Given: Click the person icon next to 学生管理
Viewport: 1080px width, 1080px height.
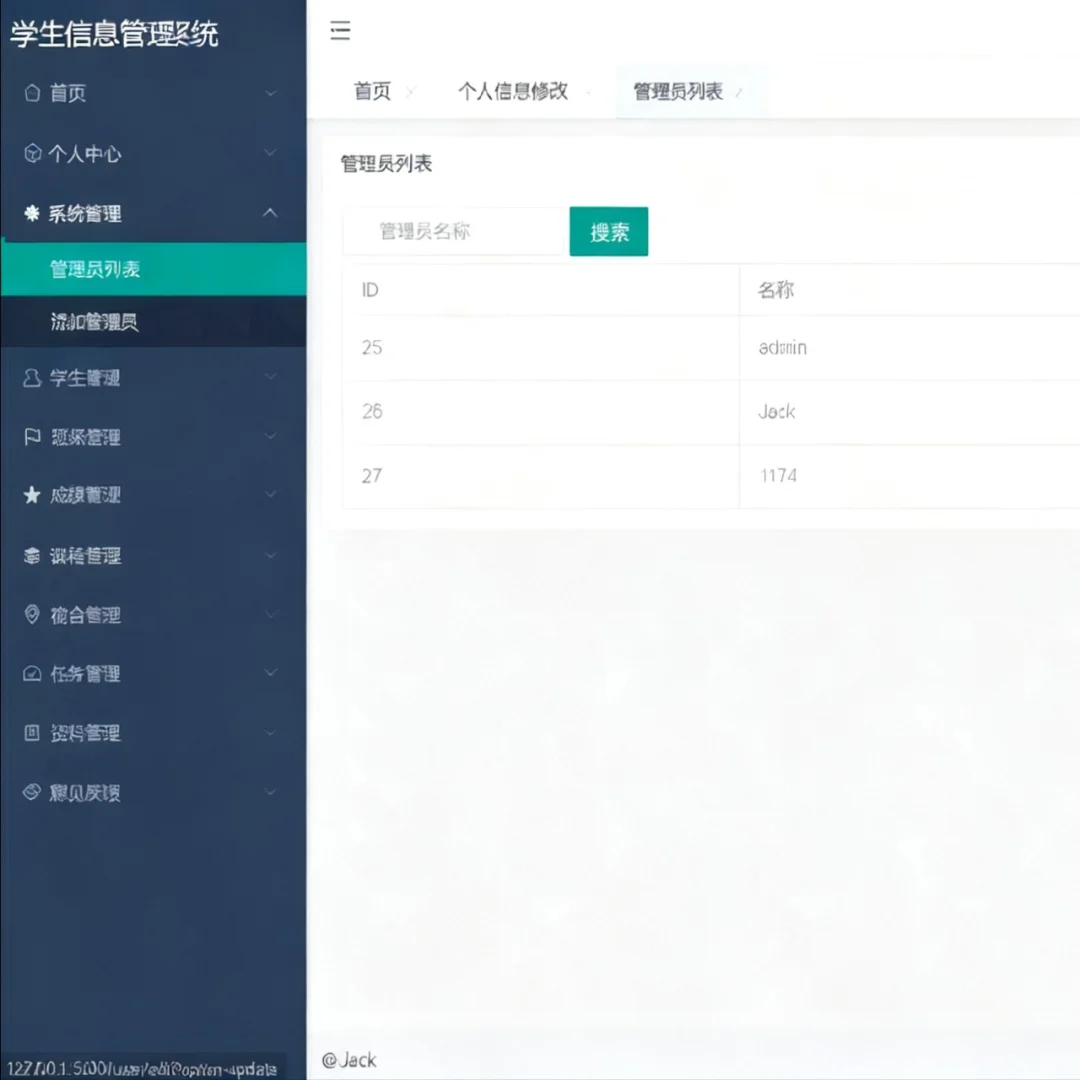Looking at the screenshot, I should [x=30, y=378].
